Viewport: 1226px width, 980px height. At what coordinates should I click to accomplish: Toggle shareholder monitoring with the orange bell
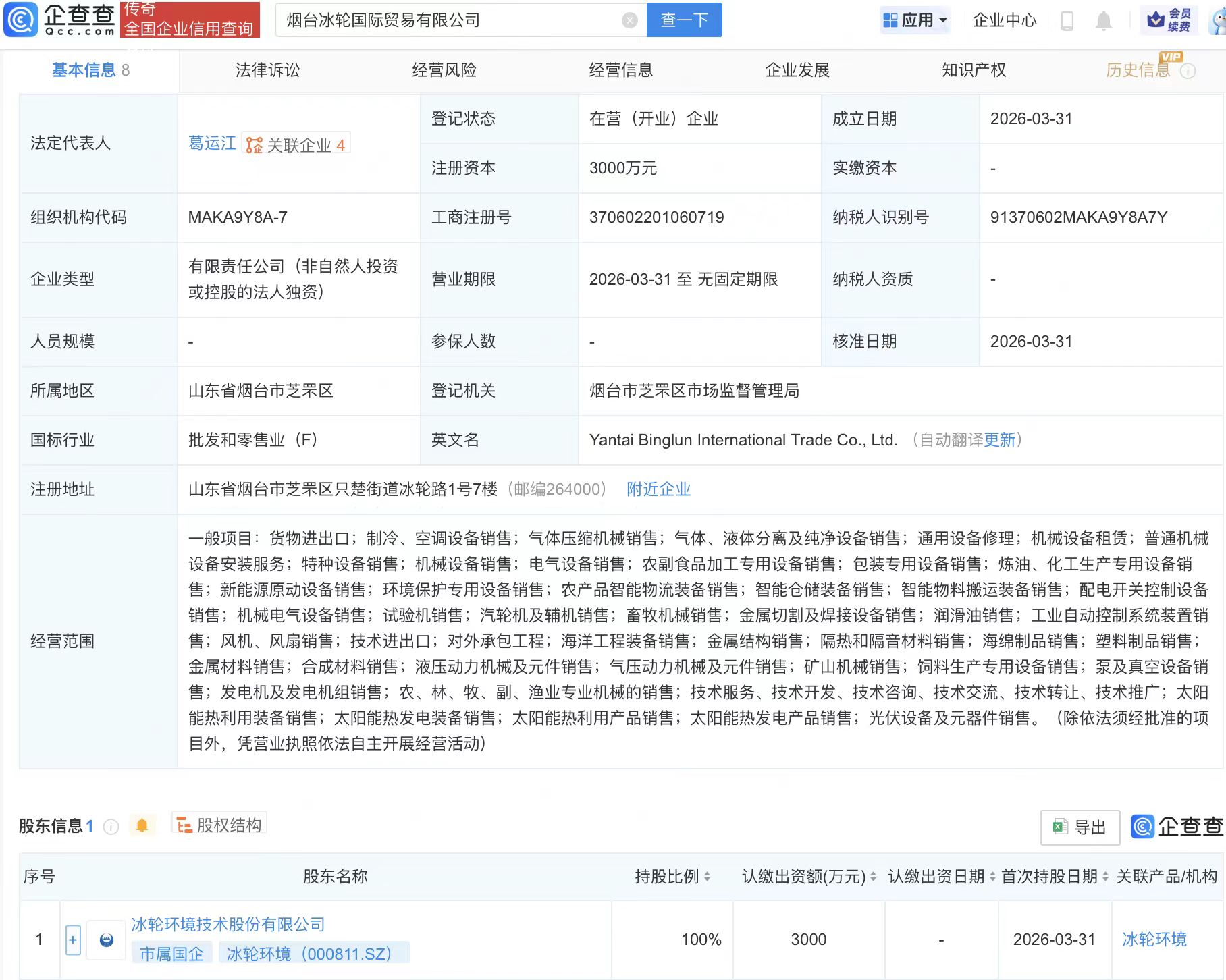click(x=142, y=825)
